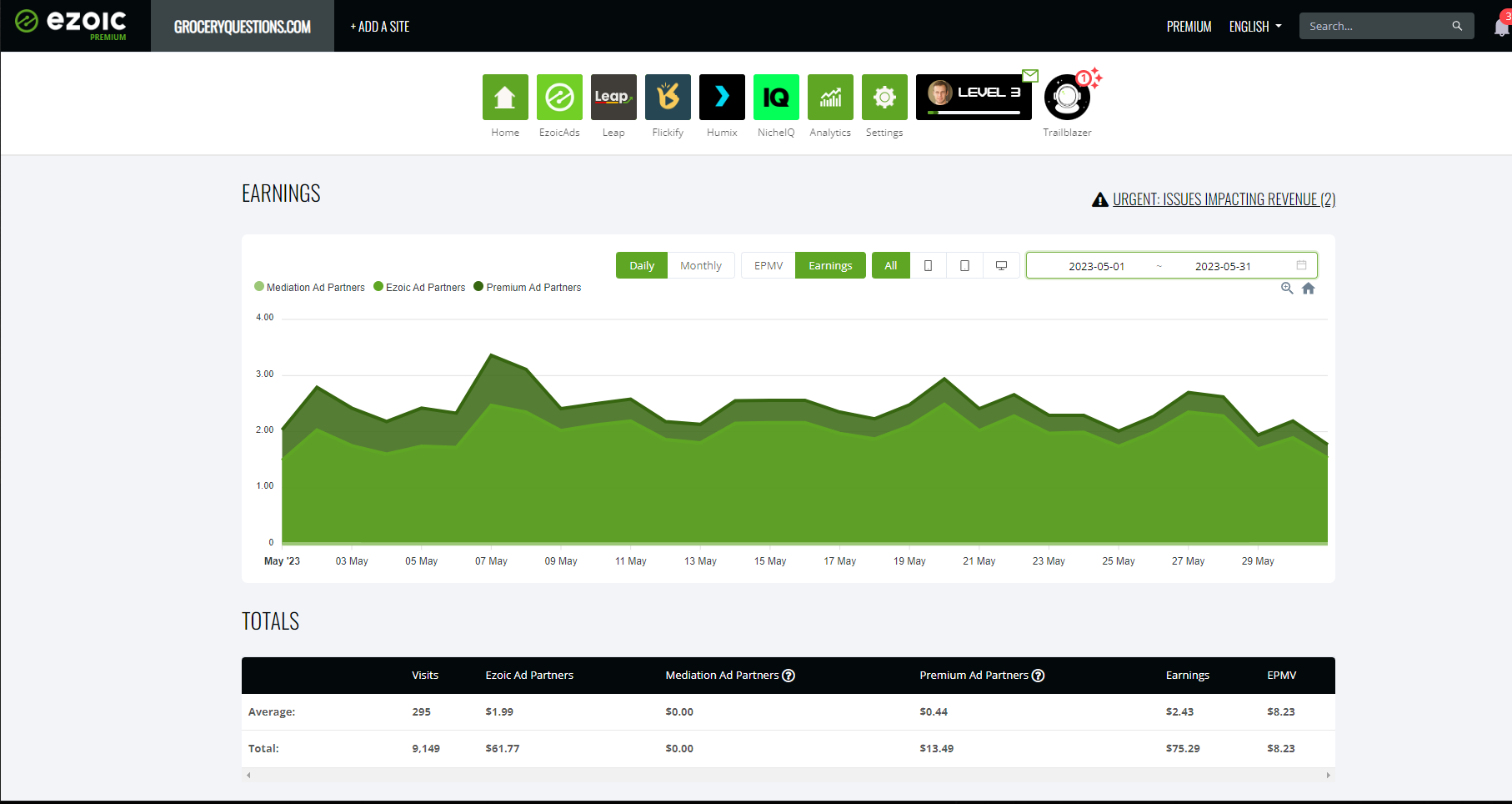The width and height of the screenshot is (1512, 804).
Task: Click the mail envelope icon on badge
Action: pyautogui.click(x=1030, y=76)
